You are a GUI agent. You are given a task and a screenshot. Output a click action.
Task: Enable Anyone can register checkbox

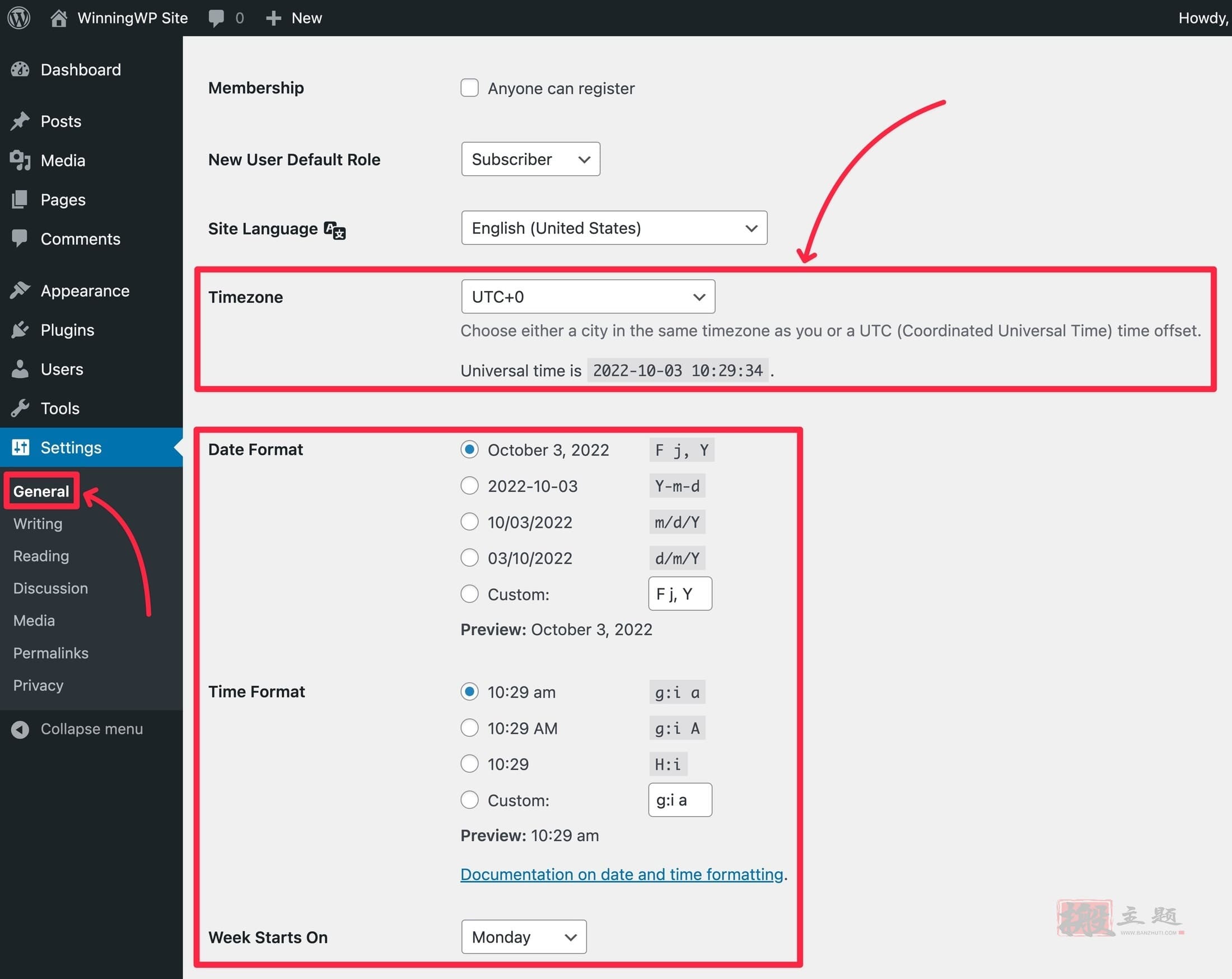pos(470,88)
